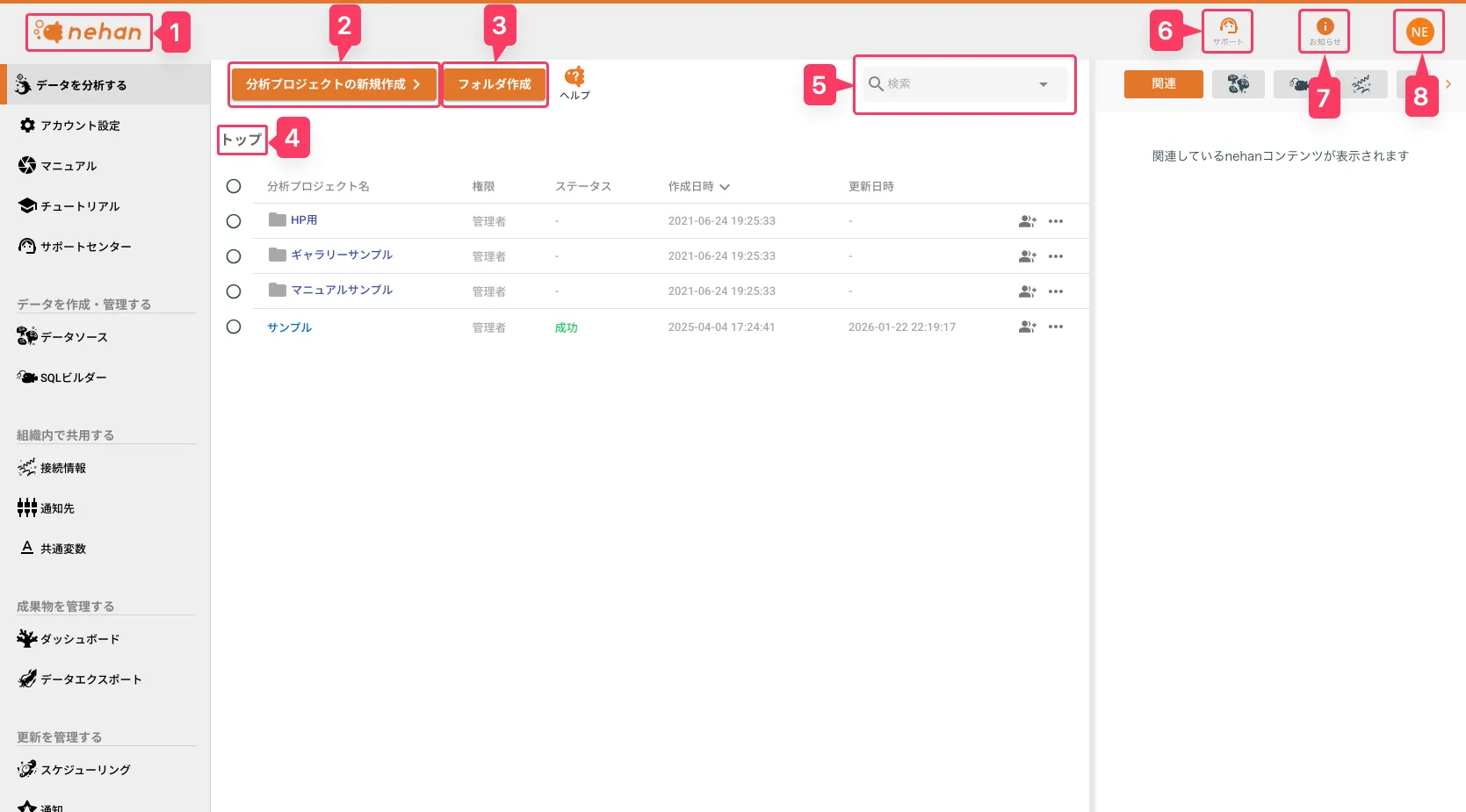Screen dimensions: 1466x812
Task: Open more options for サンプル row
Action: click(1056, 327)
